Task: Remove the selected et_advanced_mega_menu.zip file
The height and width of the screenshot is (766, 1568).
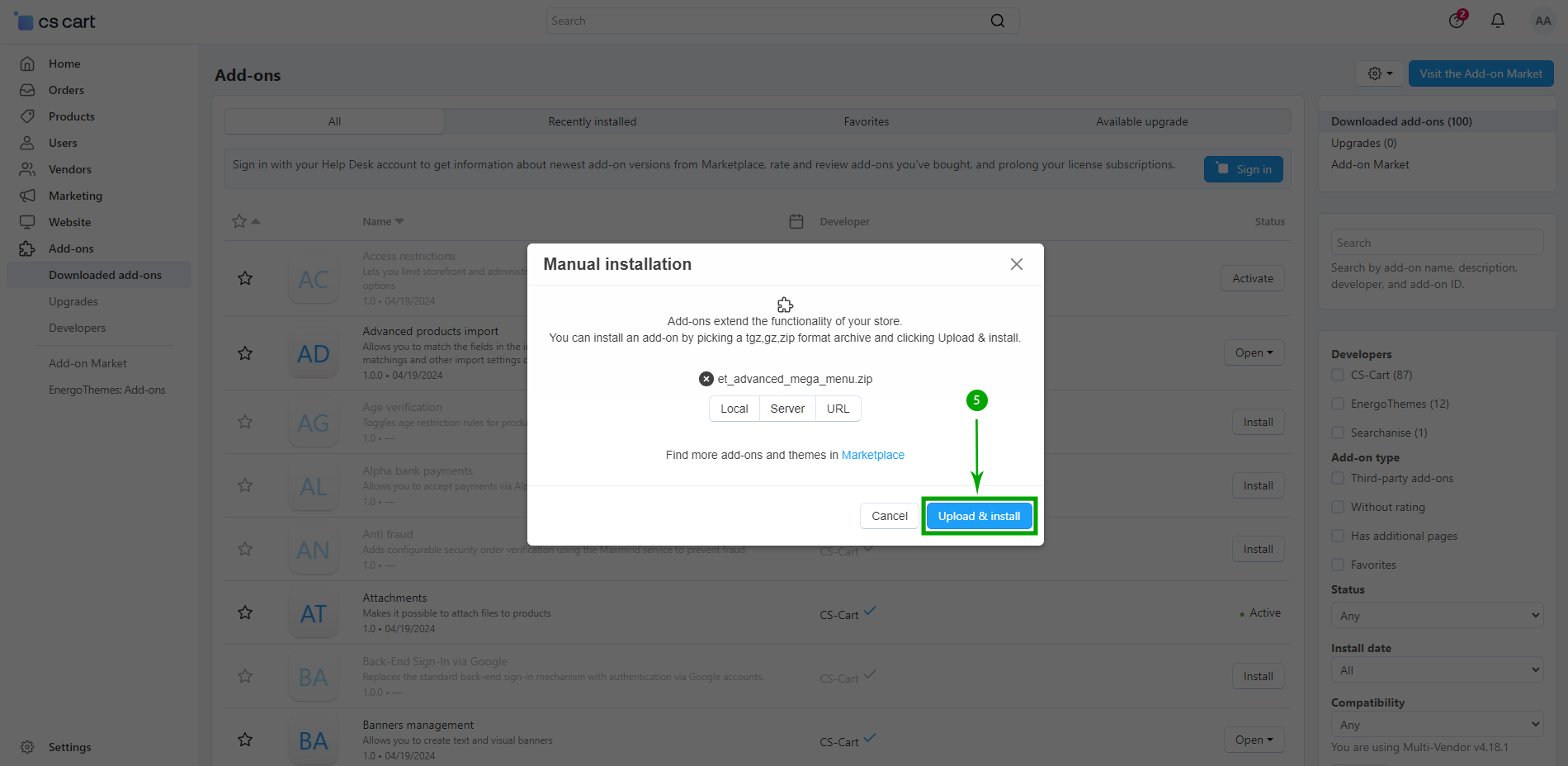Action: tap(706, 379)
